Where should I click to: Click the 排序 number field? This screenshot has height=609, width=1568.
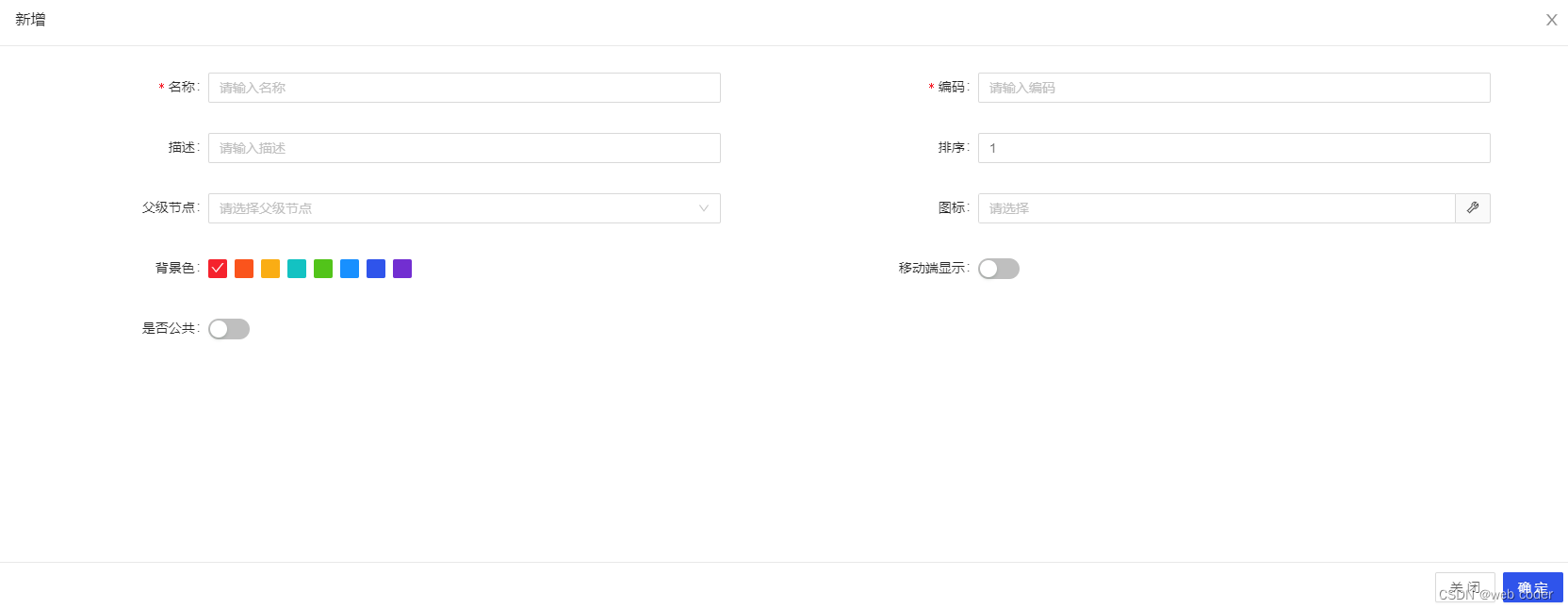point(1234,148)
